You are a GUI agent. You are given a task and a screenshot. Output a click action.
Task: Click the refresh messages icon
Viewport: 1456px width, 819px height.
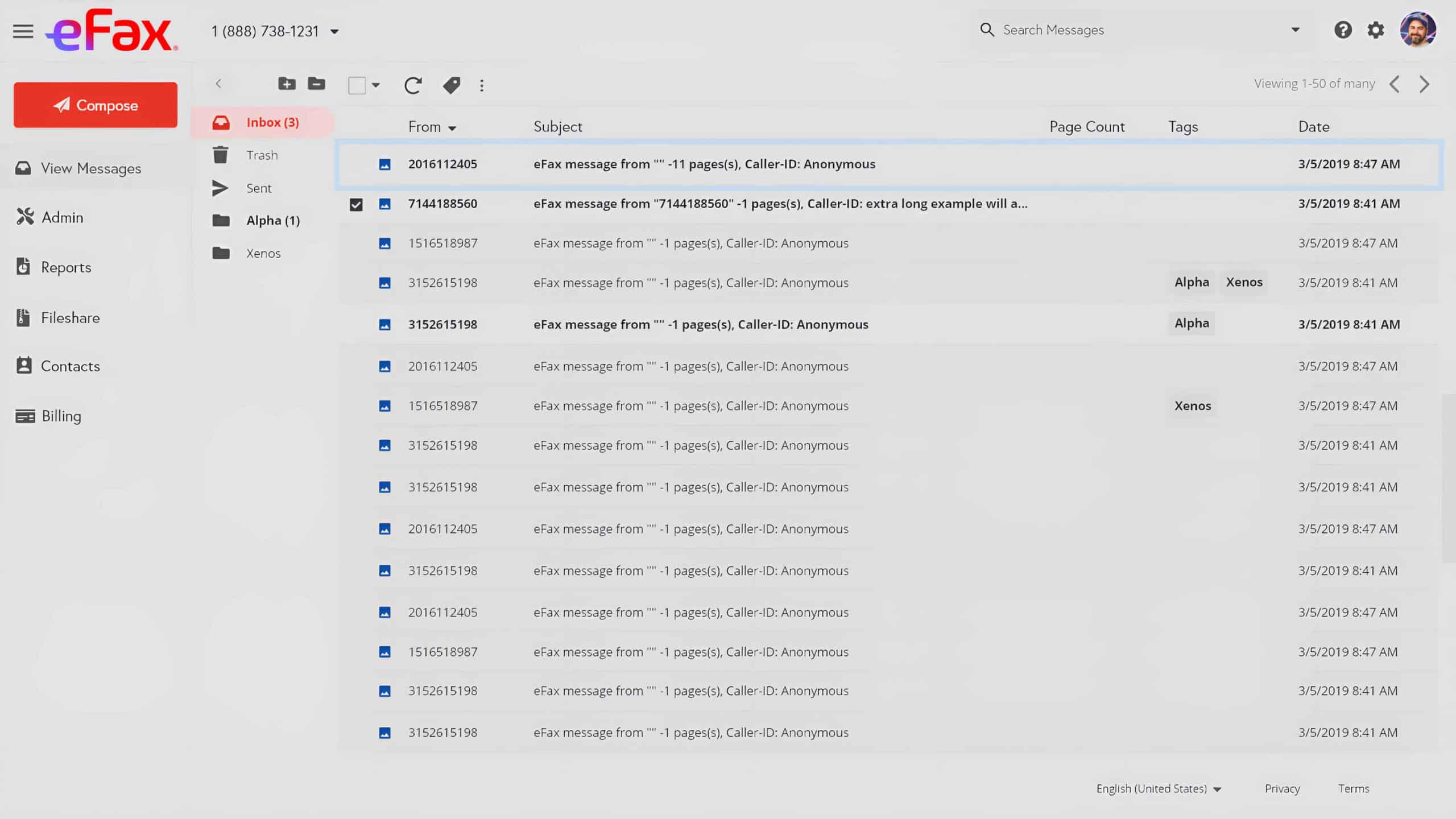click(412, 85)
